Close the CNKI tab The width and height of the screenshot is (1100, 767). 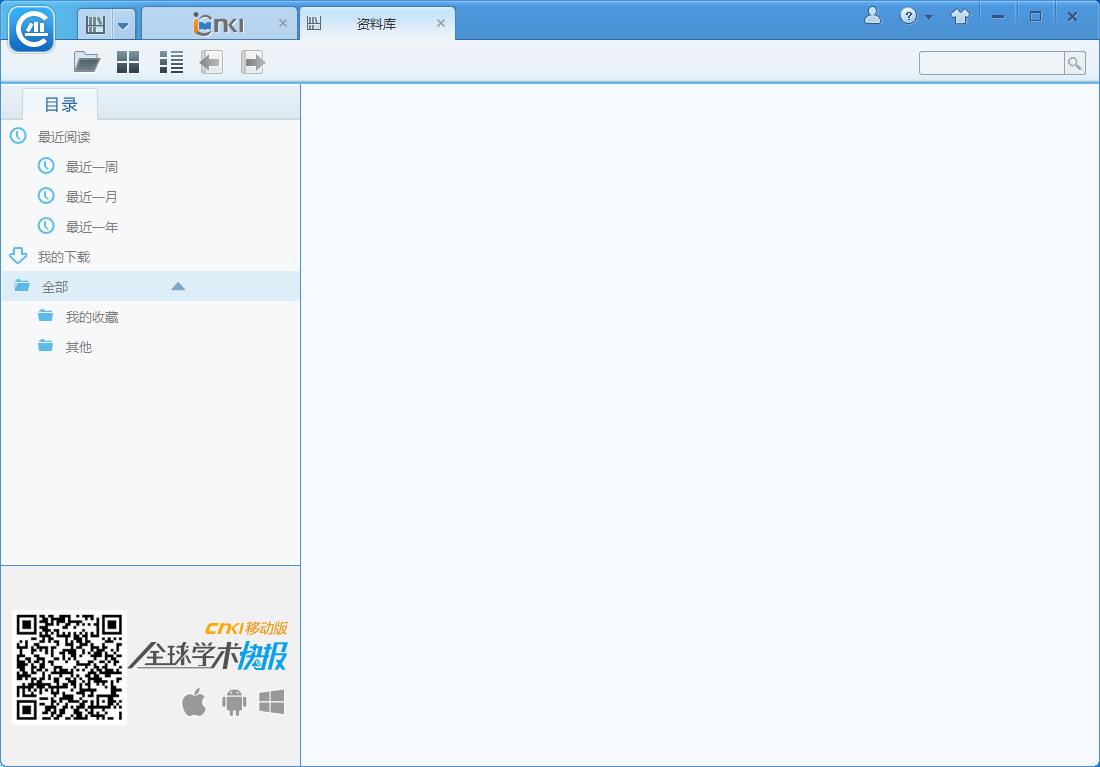tap(283, 23)
